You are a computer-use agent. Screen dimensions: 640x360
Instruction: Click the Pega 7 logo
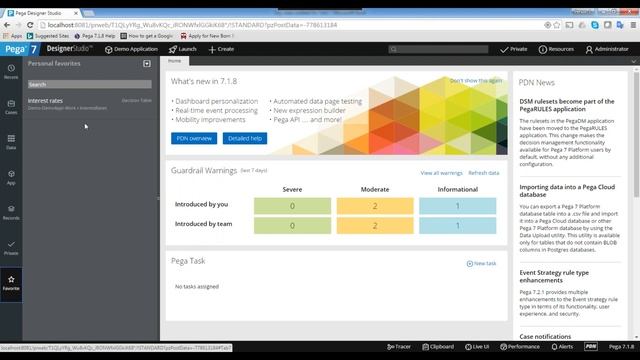coord(20,49)
